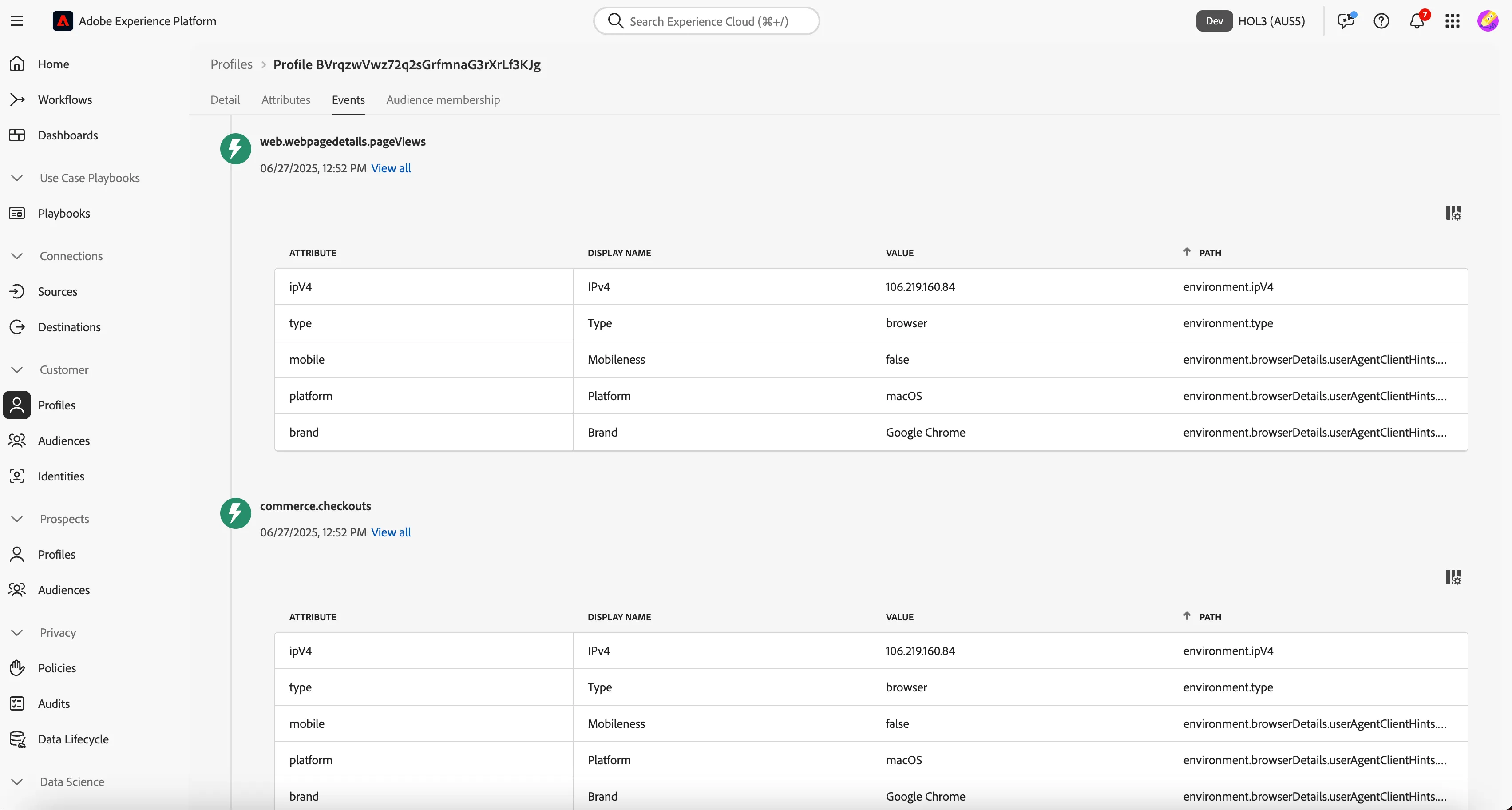This screenshot has width=1512, height=810.
Task: Go to Sources in the sidebar
Action: click(57, 291)
